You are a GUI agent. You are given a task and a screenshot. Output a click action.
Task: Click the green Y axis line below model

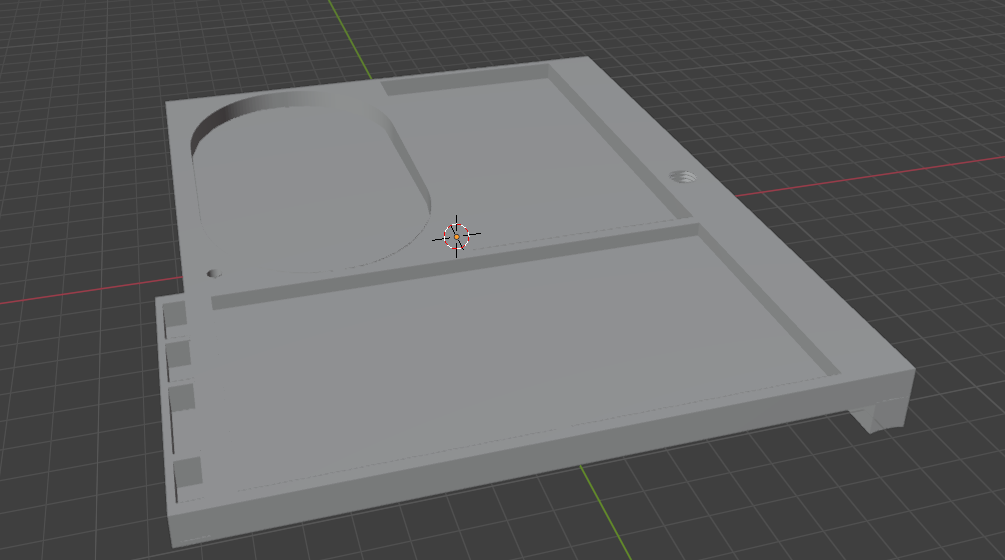click(606, 513)
